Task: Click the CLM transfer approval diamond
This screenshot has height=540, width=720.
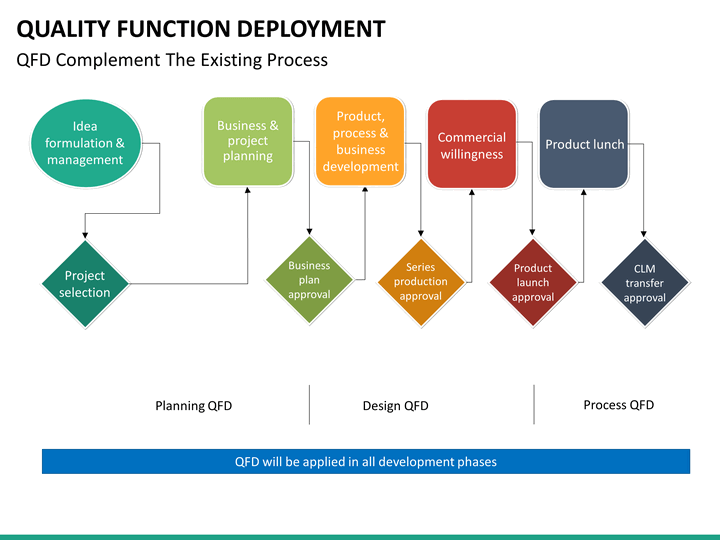Action: click(x=645, y=283)
